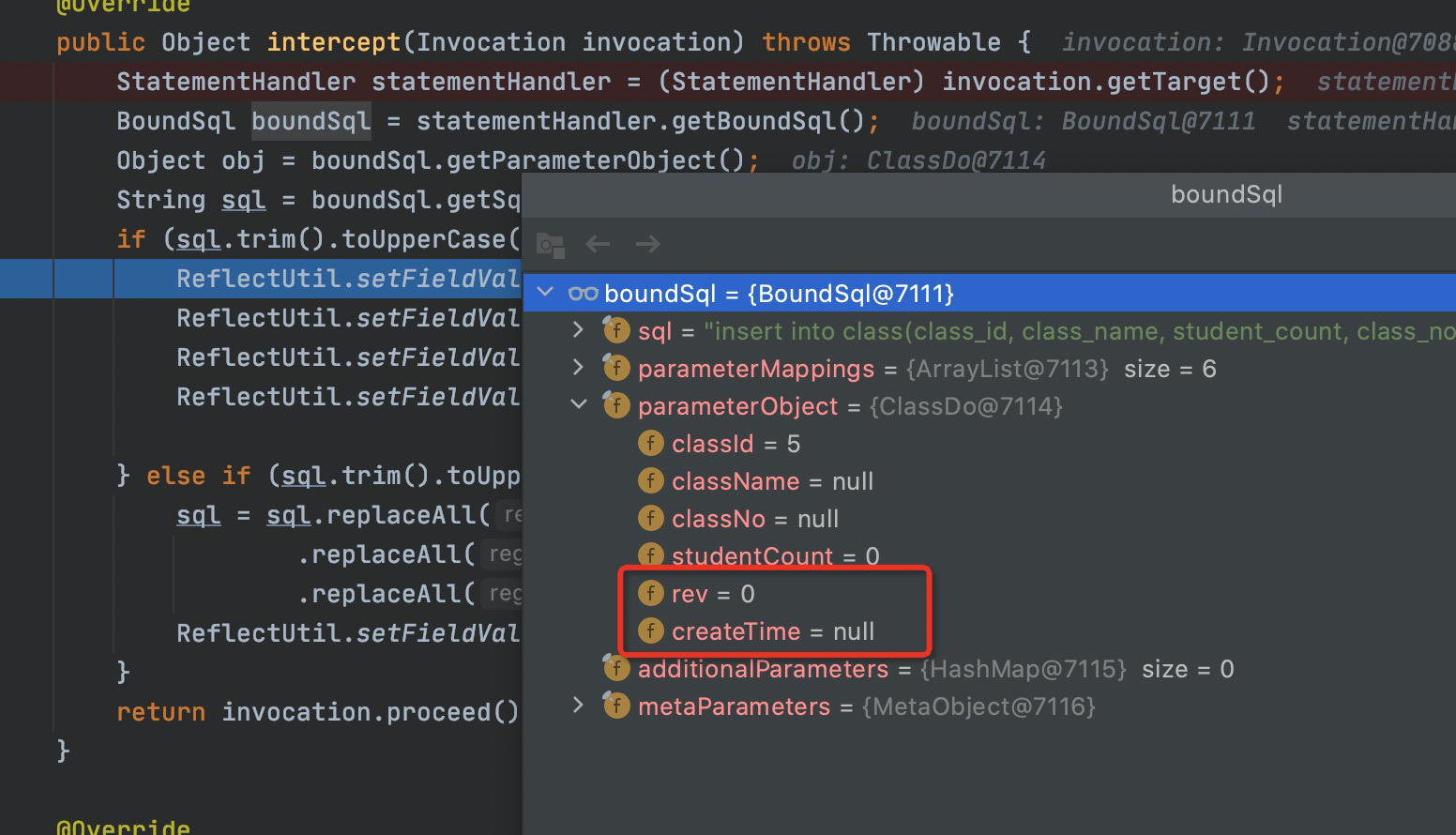
Task: Click the back arrow in boundSql popup
Action: click(x=598, y=245)
